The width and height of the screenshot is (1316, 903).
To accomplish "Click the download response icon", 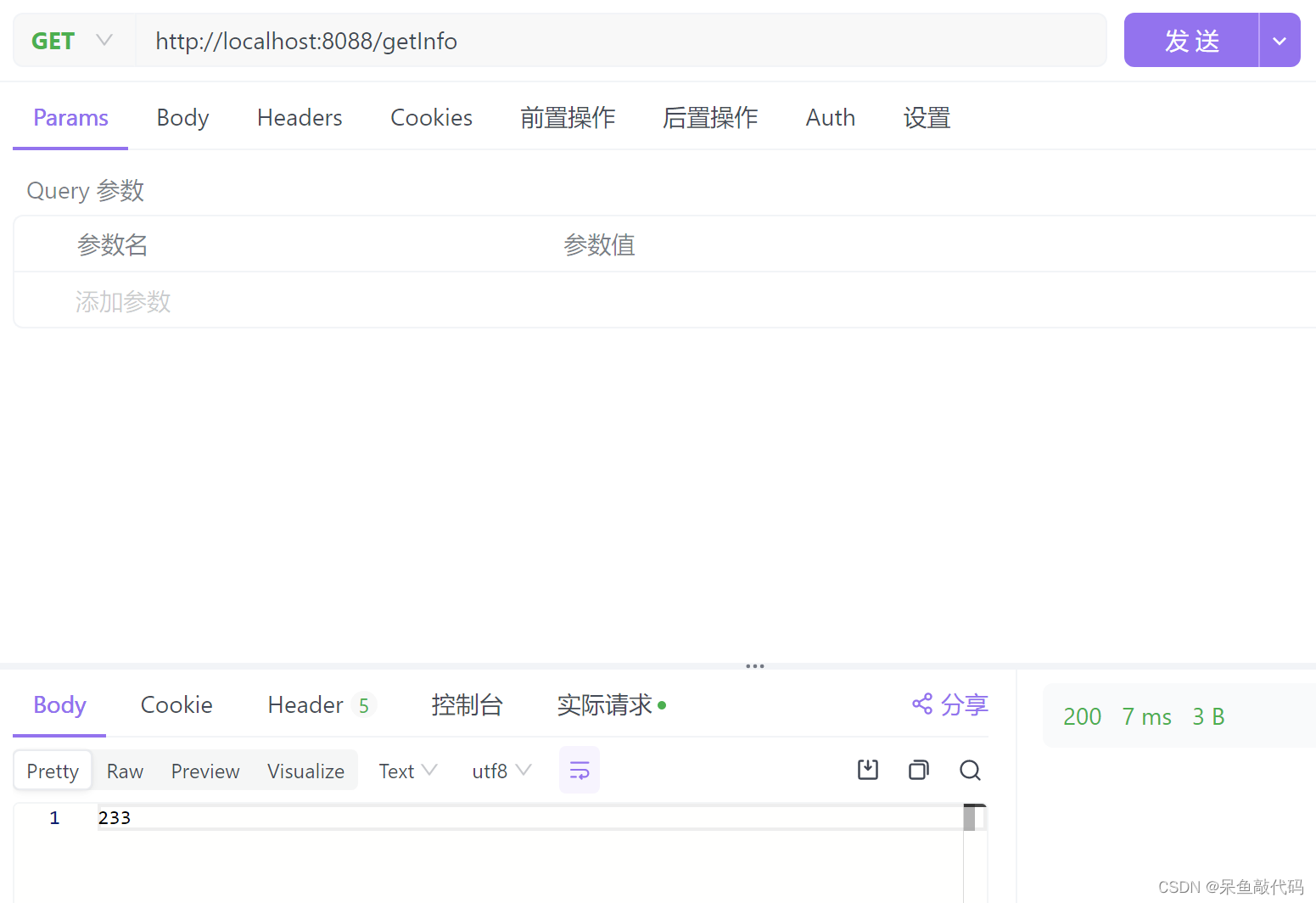I will 867,770.
